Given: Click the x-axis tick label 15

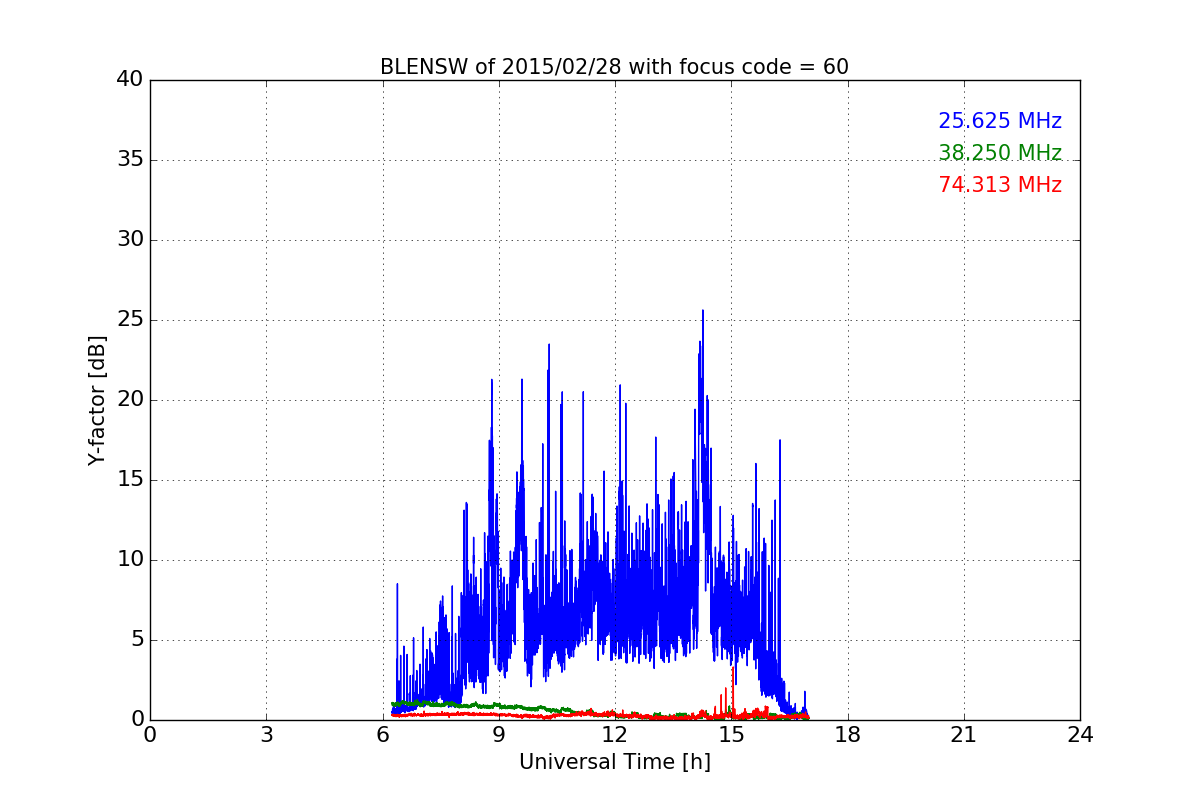Looking at the screenshot, I should 731,735.
